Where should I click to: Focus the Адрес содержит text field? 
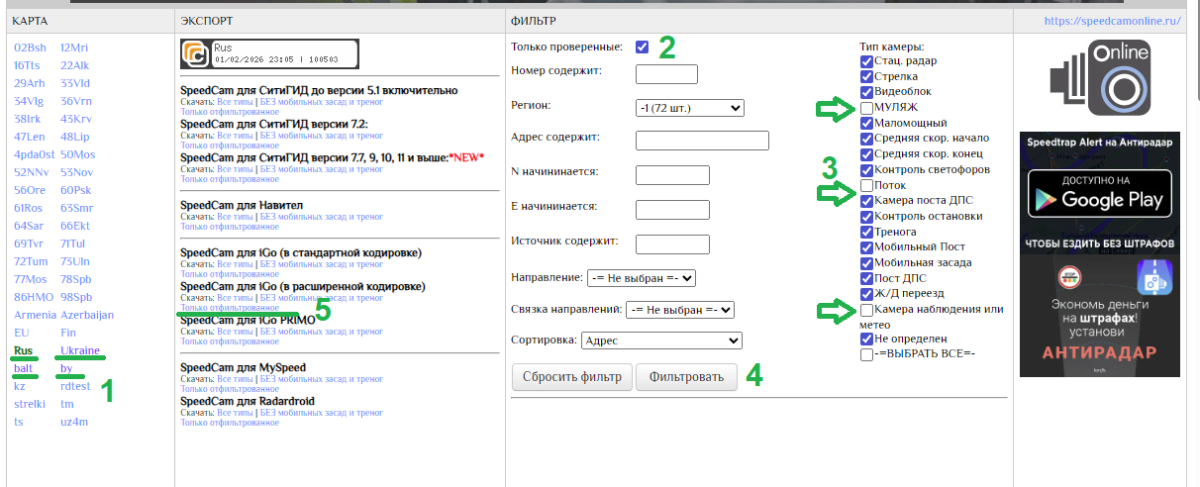click(x=701, y=140)
